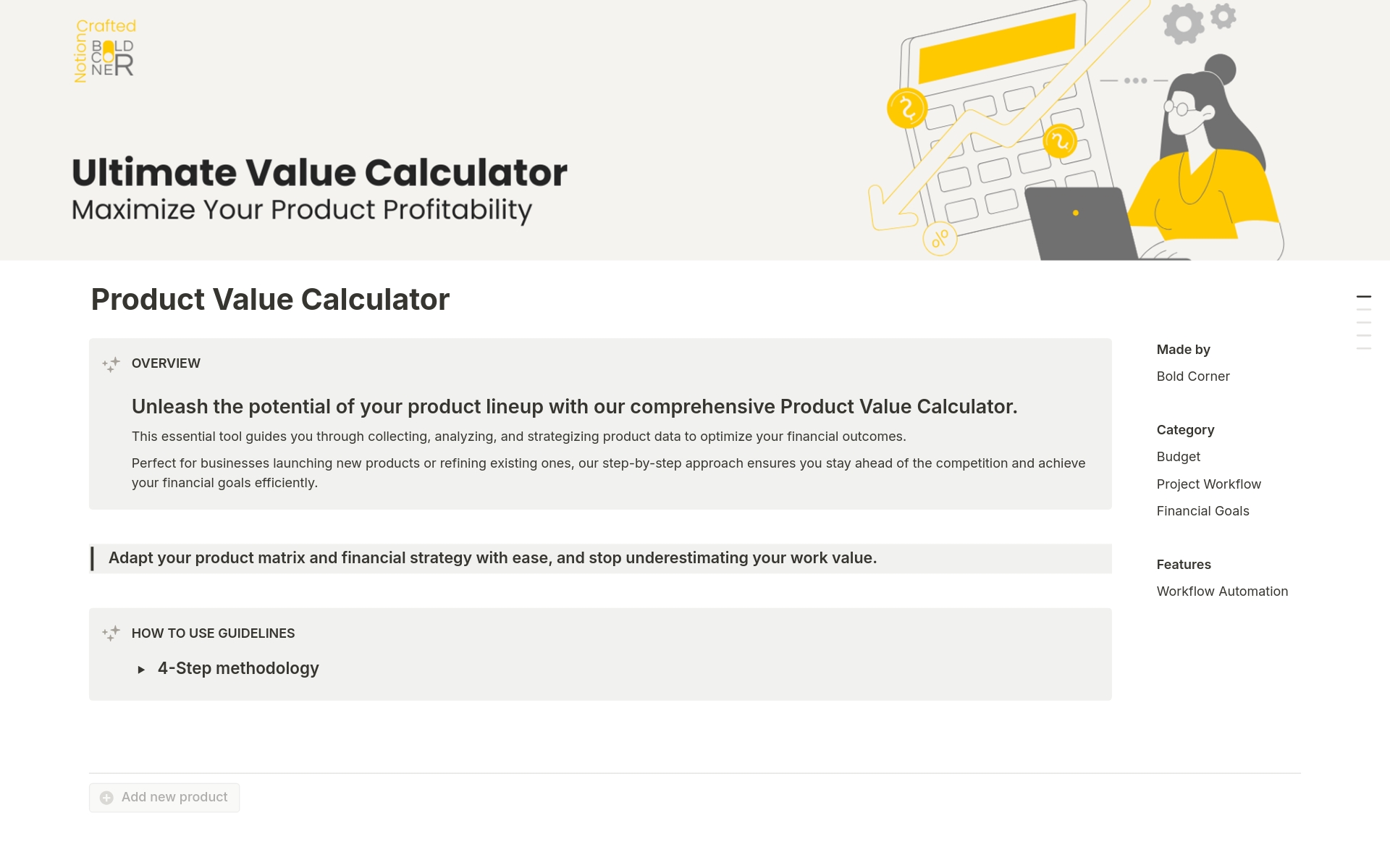Select the Project Workflow category
The image size is (1390, 868).
pyautogui.click(x=1209, y=484)
